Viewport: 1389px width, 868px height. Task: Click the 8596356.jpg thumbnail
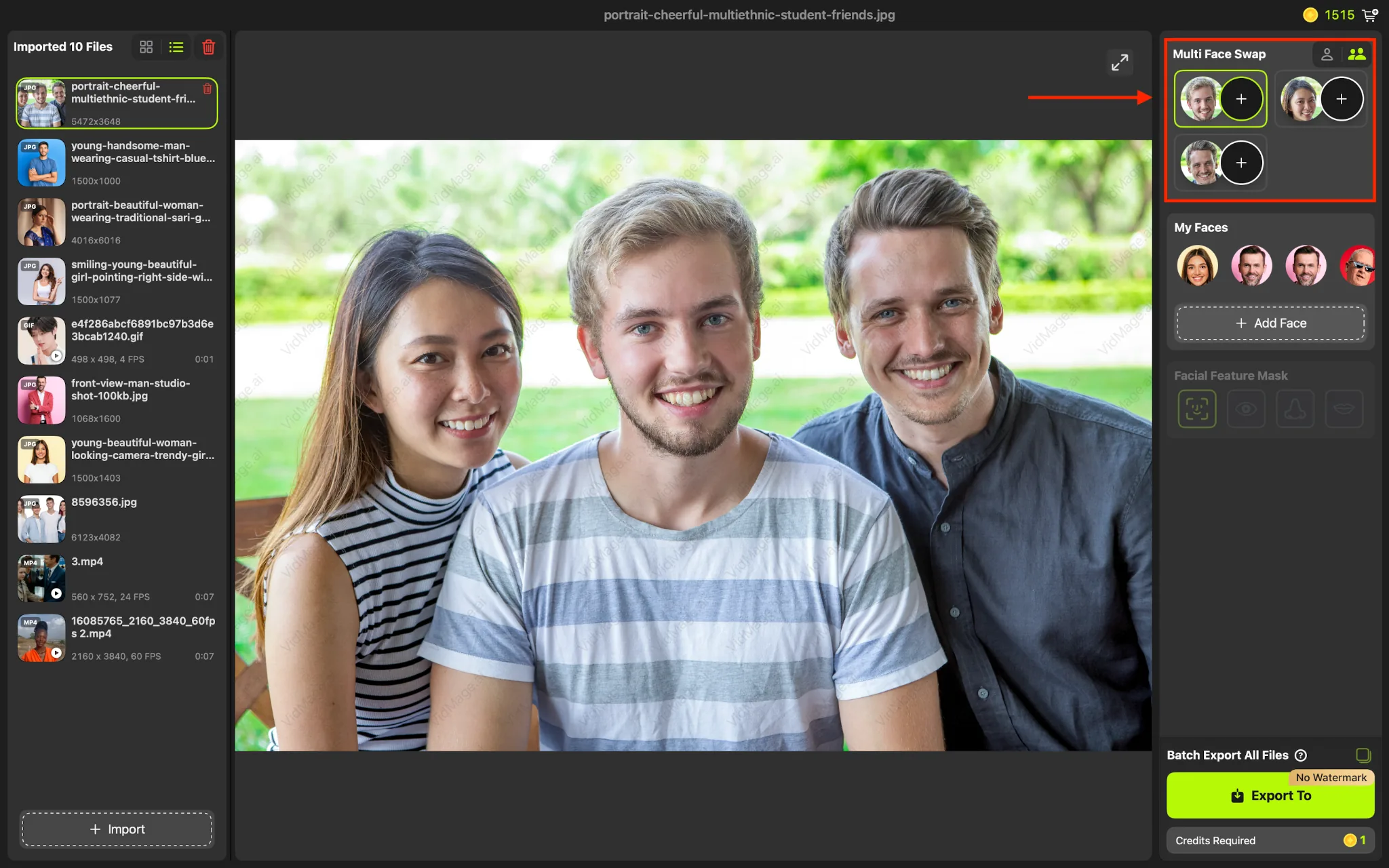(41, 519)
